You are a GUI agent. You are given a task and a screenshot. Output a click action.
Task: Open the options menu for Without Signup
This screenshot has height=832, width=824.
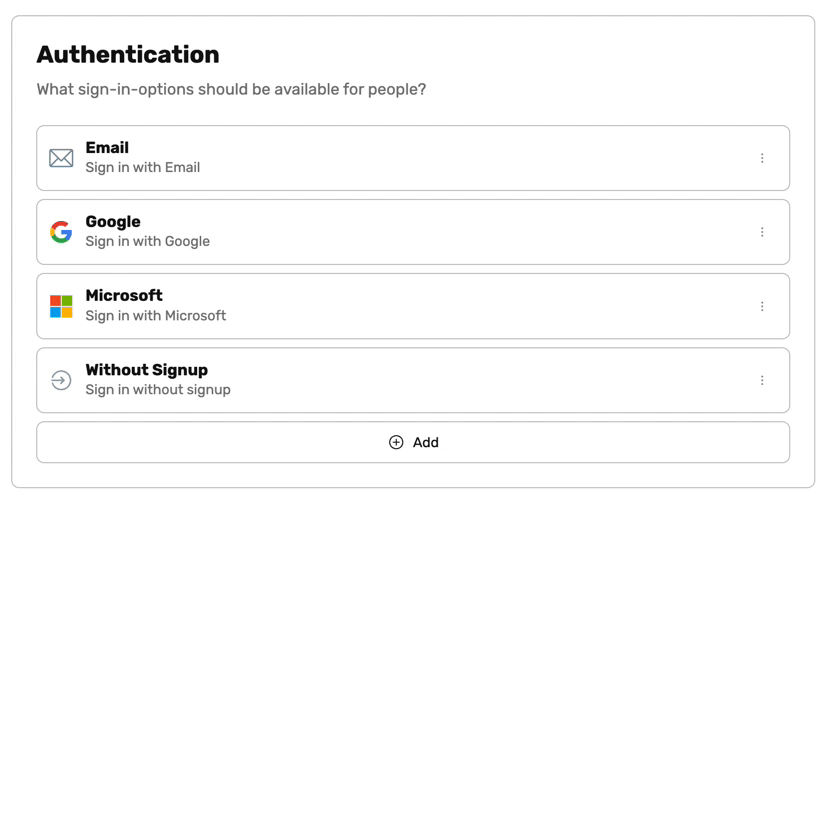click(762, 380)
